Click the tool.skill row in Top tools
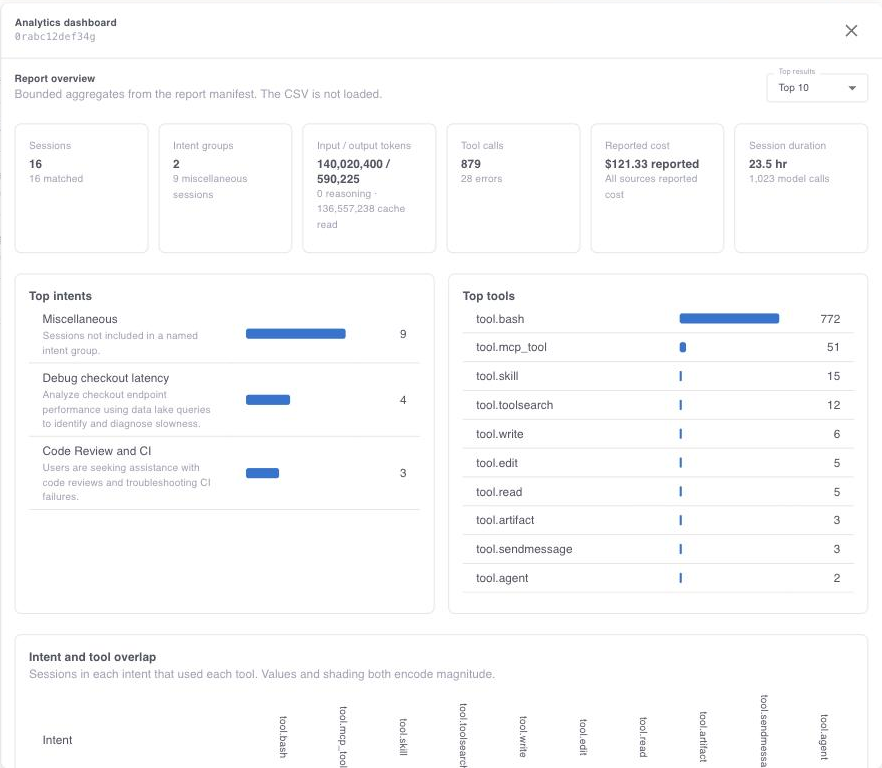Image resolution: width=882 pixels, height=768 pixels. [658, 376]
